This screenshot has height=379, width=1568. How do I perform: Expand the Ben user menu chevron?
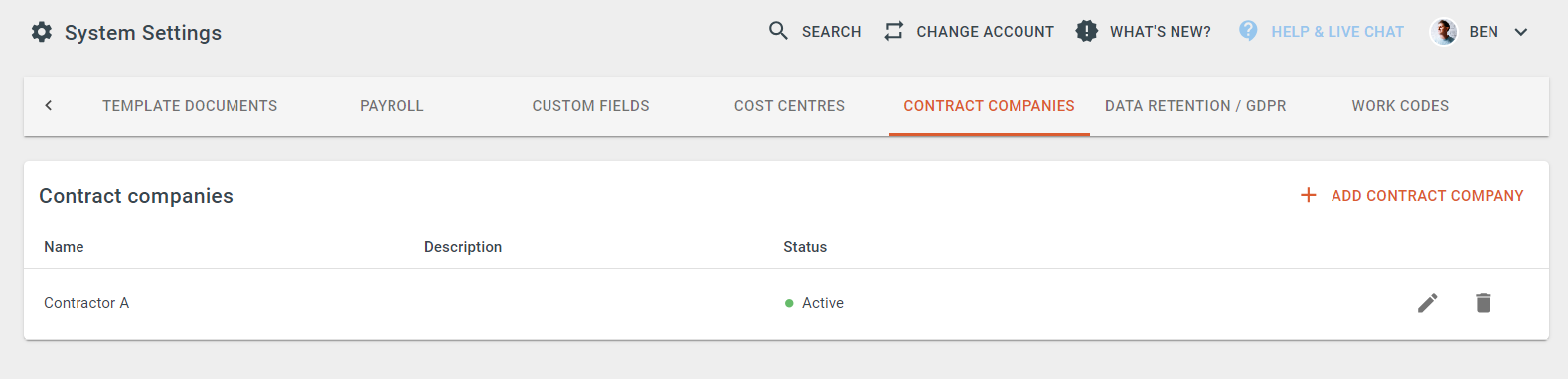pyautogui.click(x=1521, y=32)
